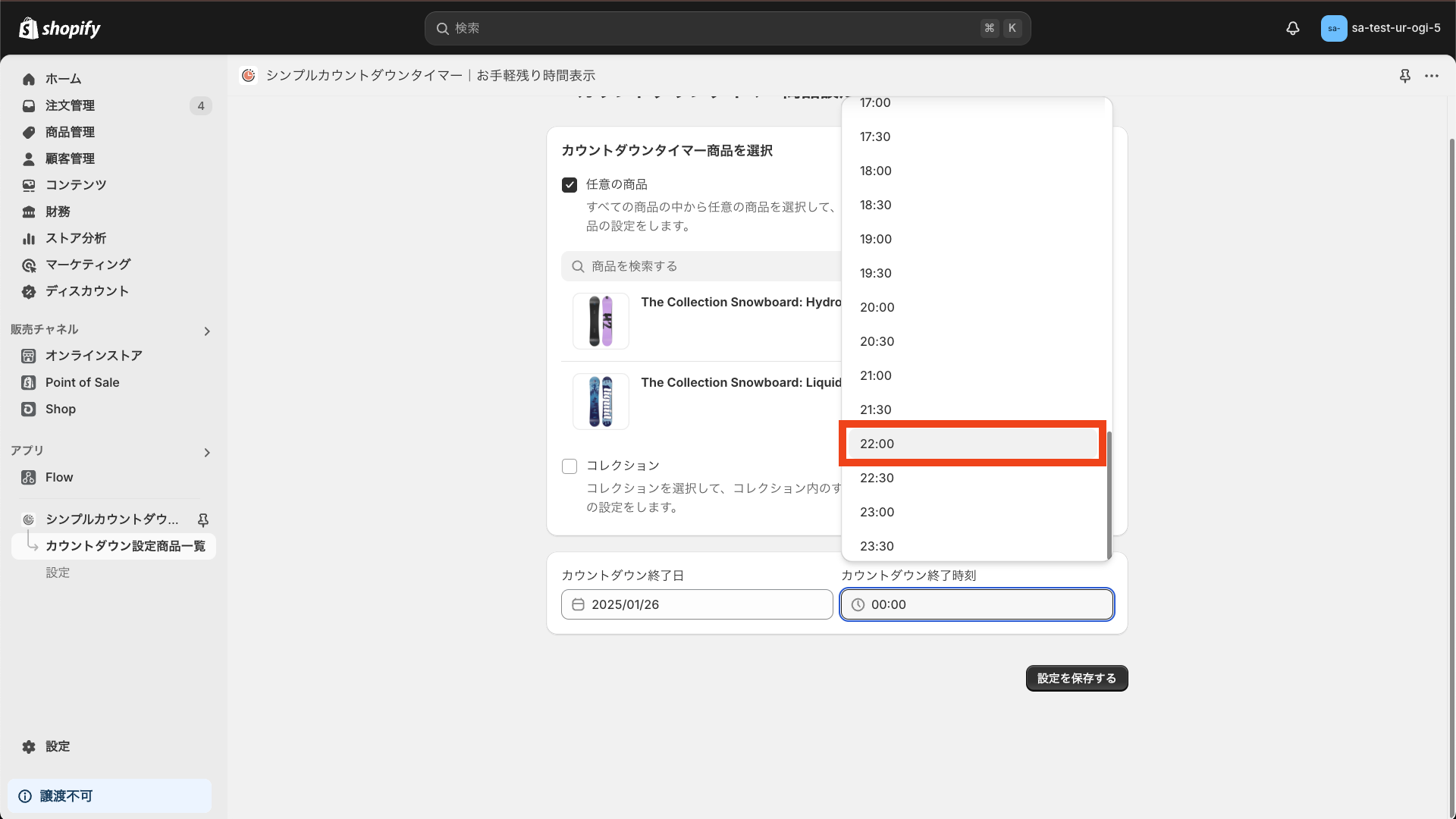Open Point of Sale channel
The image size is (1456, 819).
(82, 382)
